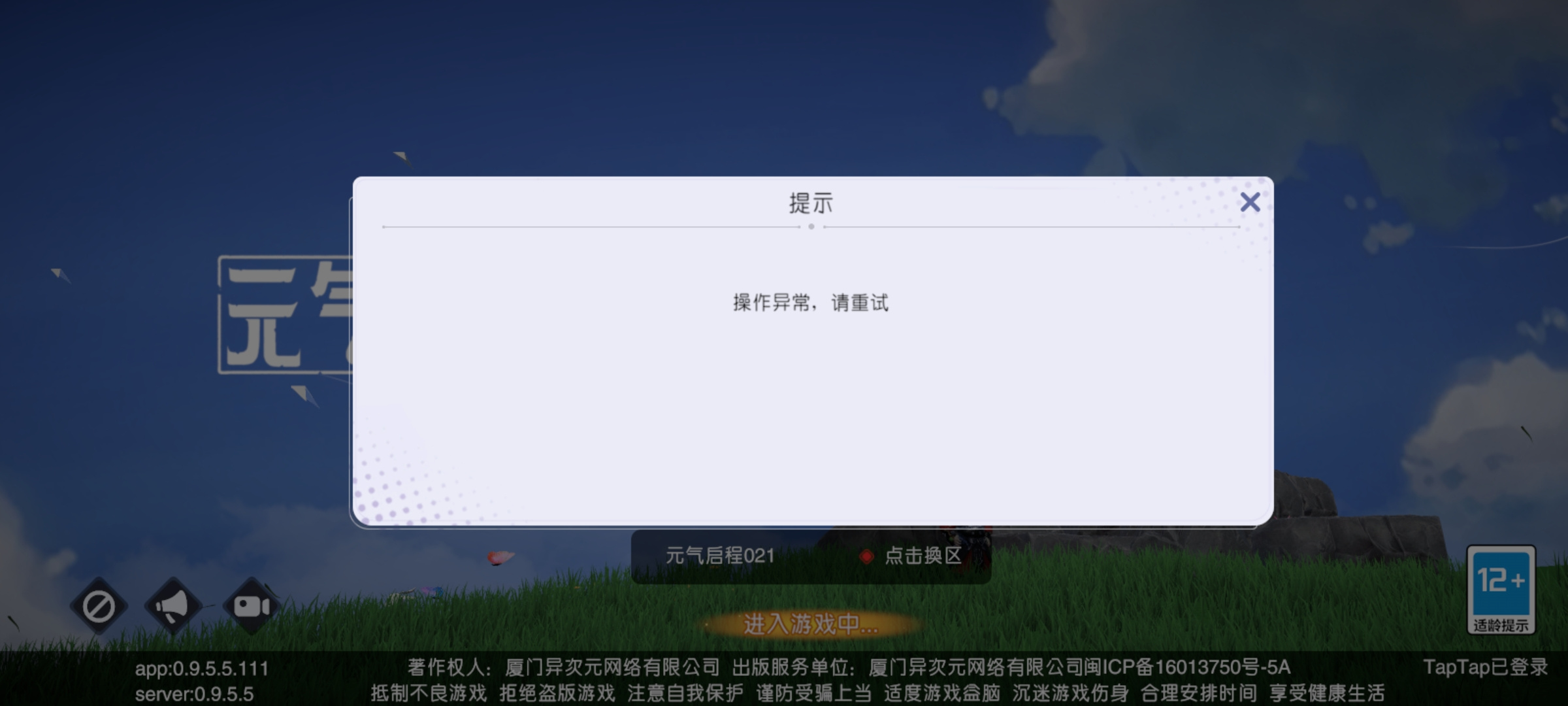
Task: Click 点击换区 to switch server
Action: coord(923,556)
